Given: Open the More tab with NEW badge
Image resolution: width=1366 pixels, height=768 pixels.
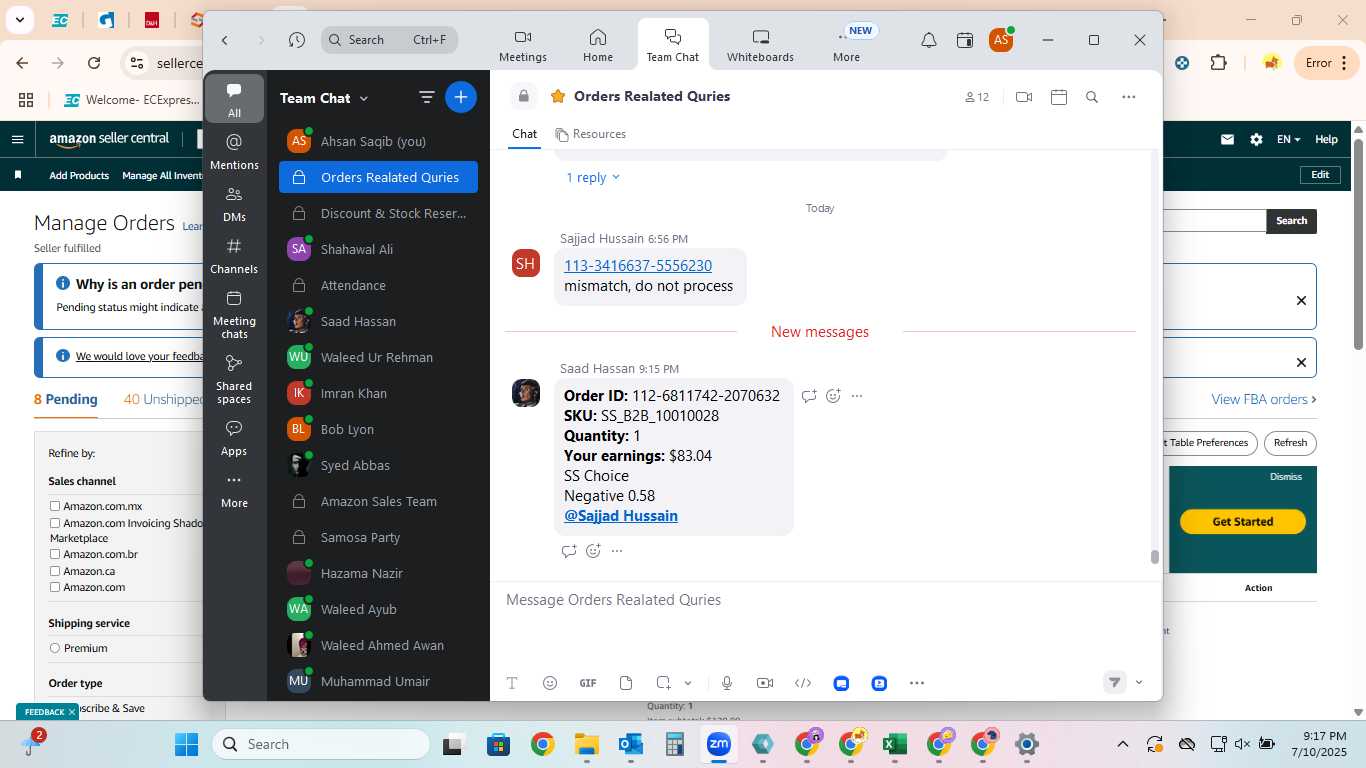Looking at the screenshot, I should point(847,46).
